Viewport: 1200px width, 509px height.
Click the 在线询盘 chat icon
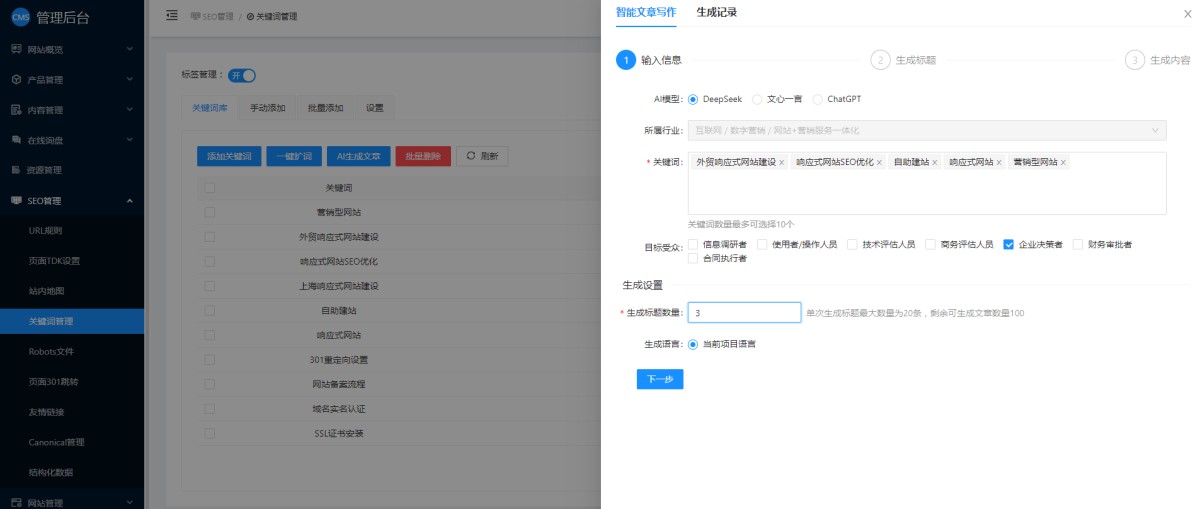click(x=16, y=140)
